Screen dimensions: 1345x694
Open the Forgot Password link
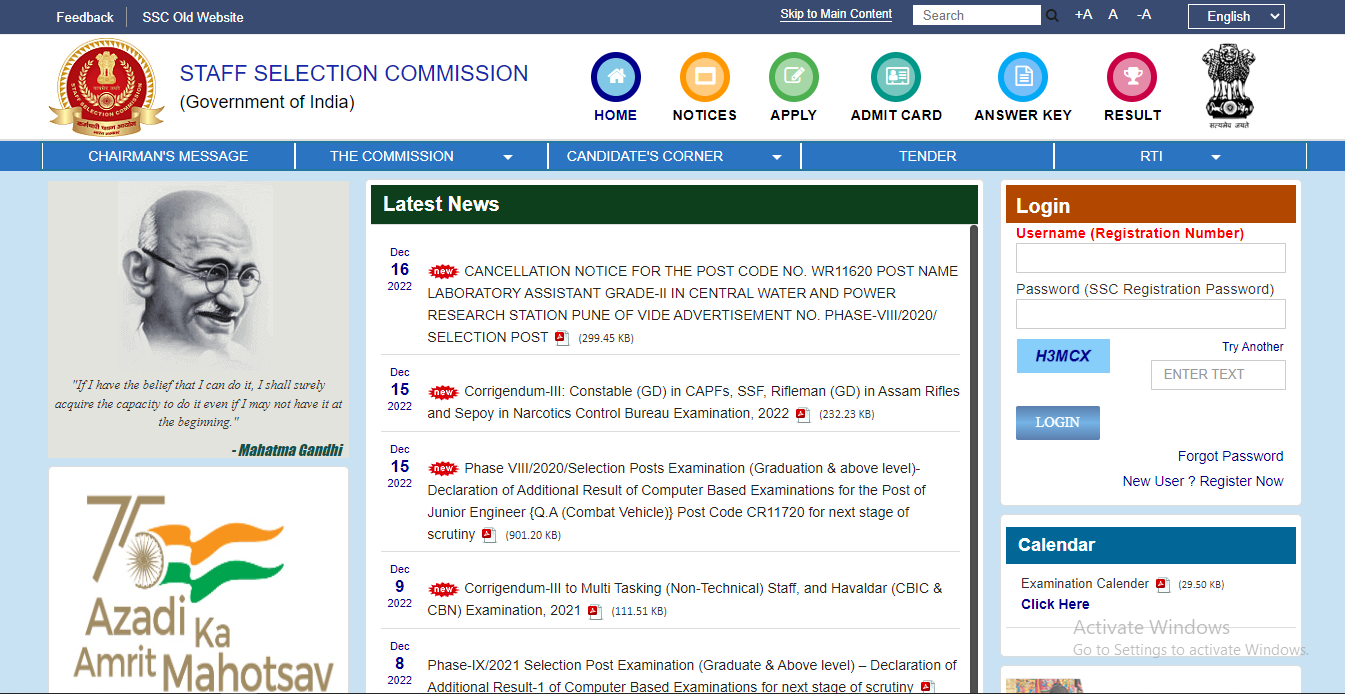tap(1230, 456)
